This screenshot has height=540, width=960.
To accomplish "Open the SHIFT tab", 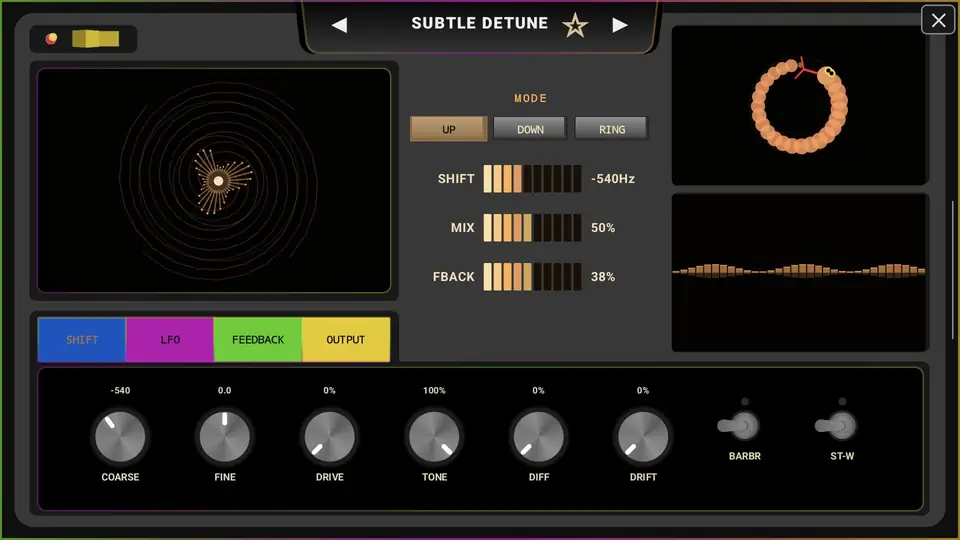I will click(82, 340).
